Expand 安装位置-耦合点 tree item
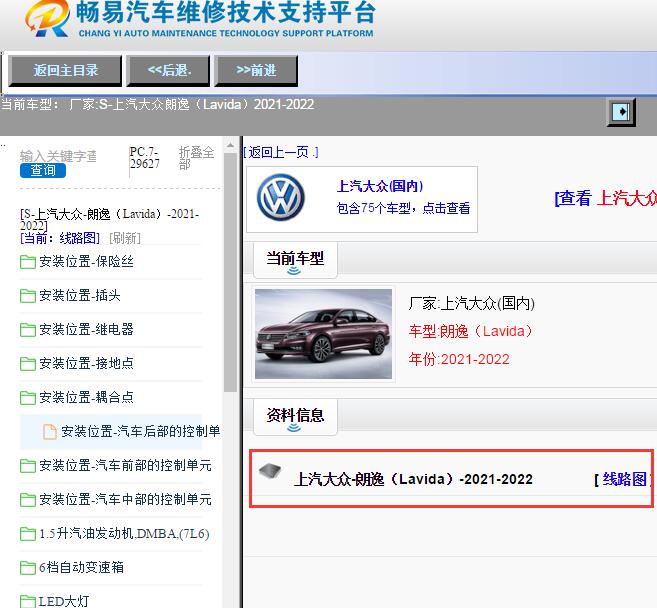Viewport: 657px width, 608px height. (x=86, y=397)
